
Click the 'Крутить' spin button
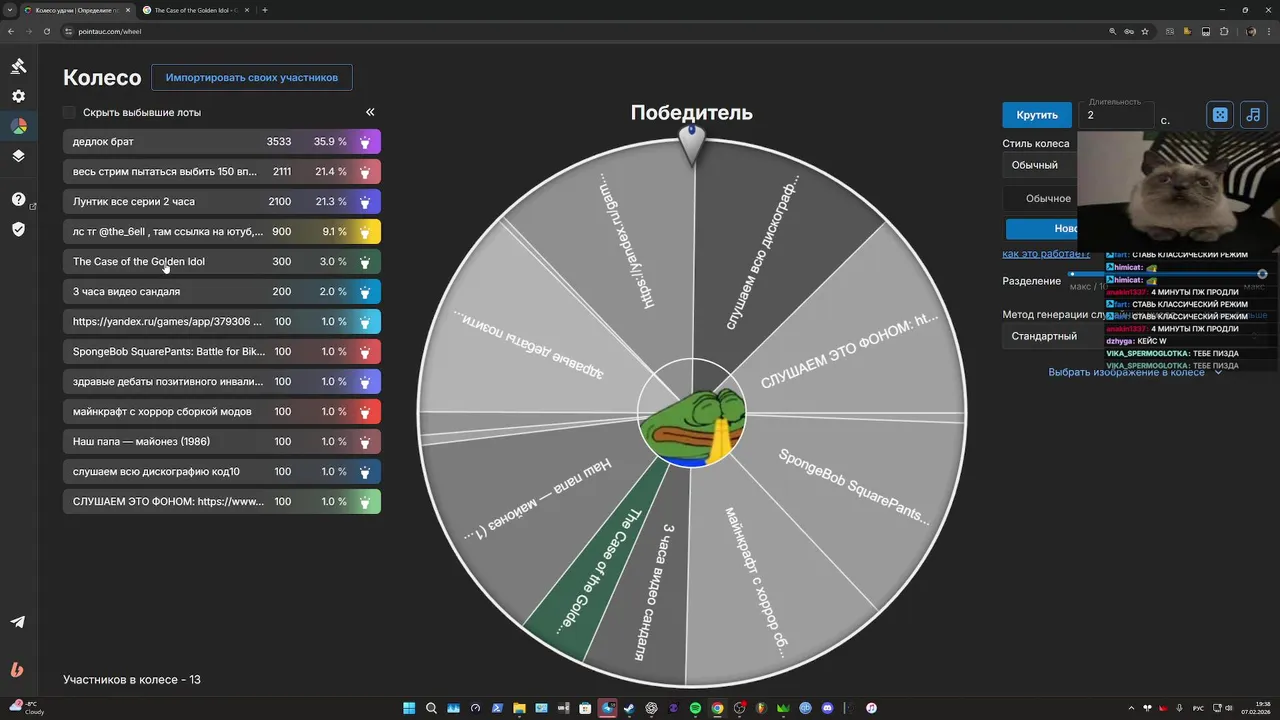click(1037, 115)
